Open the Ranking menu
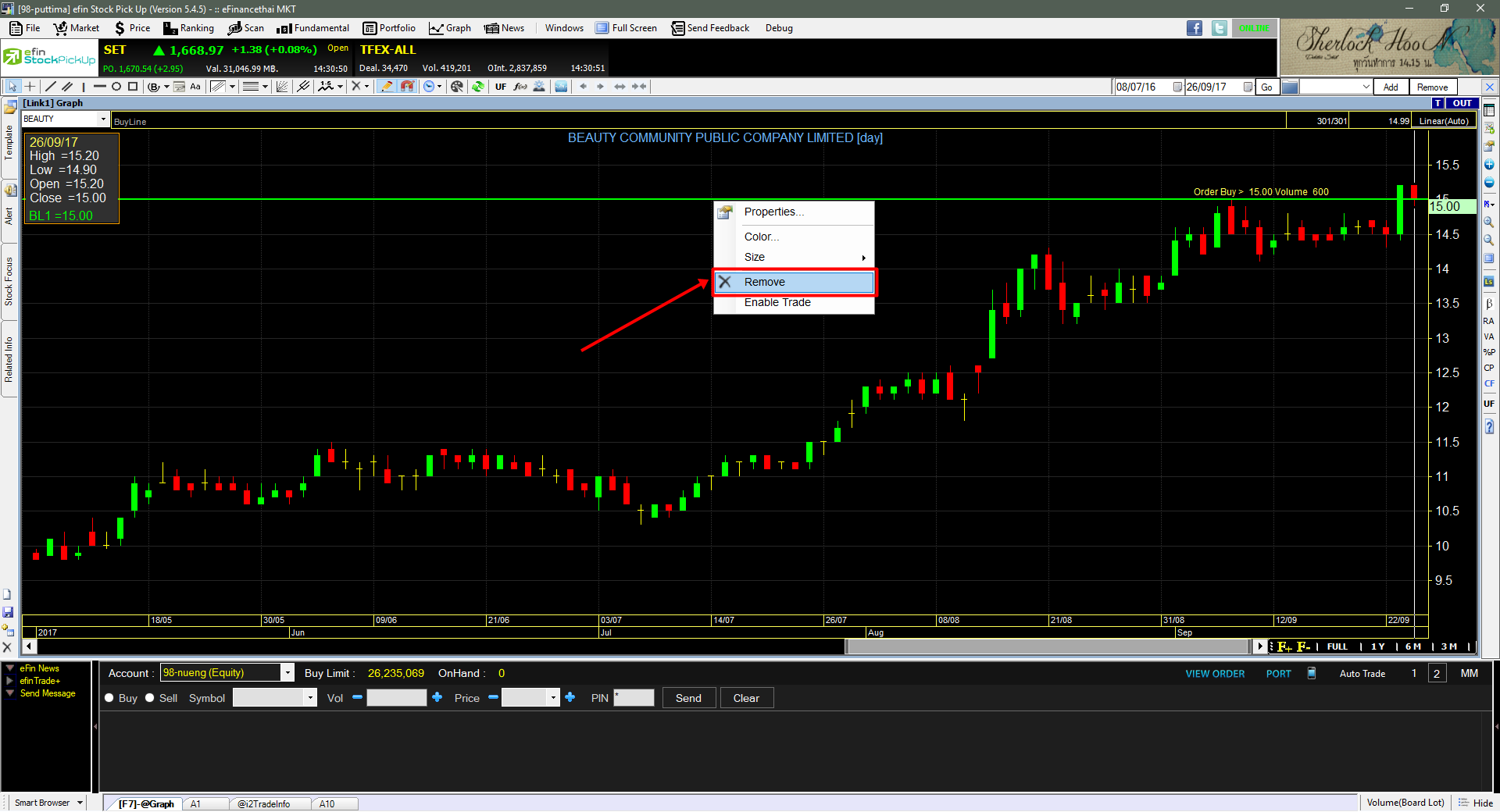Screen dimensions: 1500x812 point(188,28)
